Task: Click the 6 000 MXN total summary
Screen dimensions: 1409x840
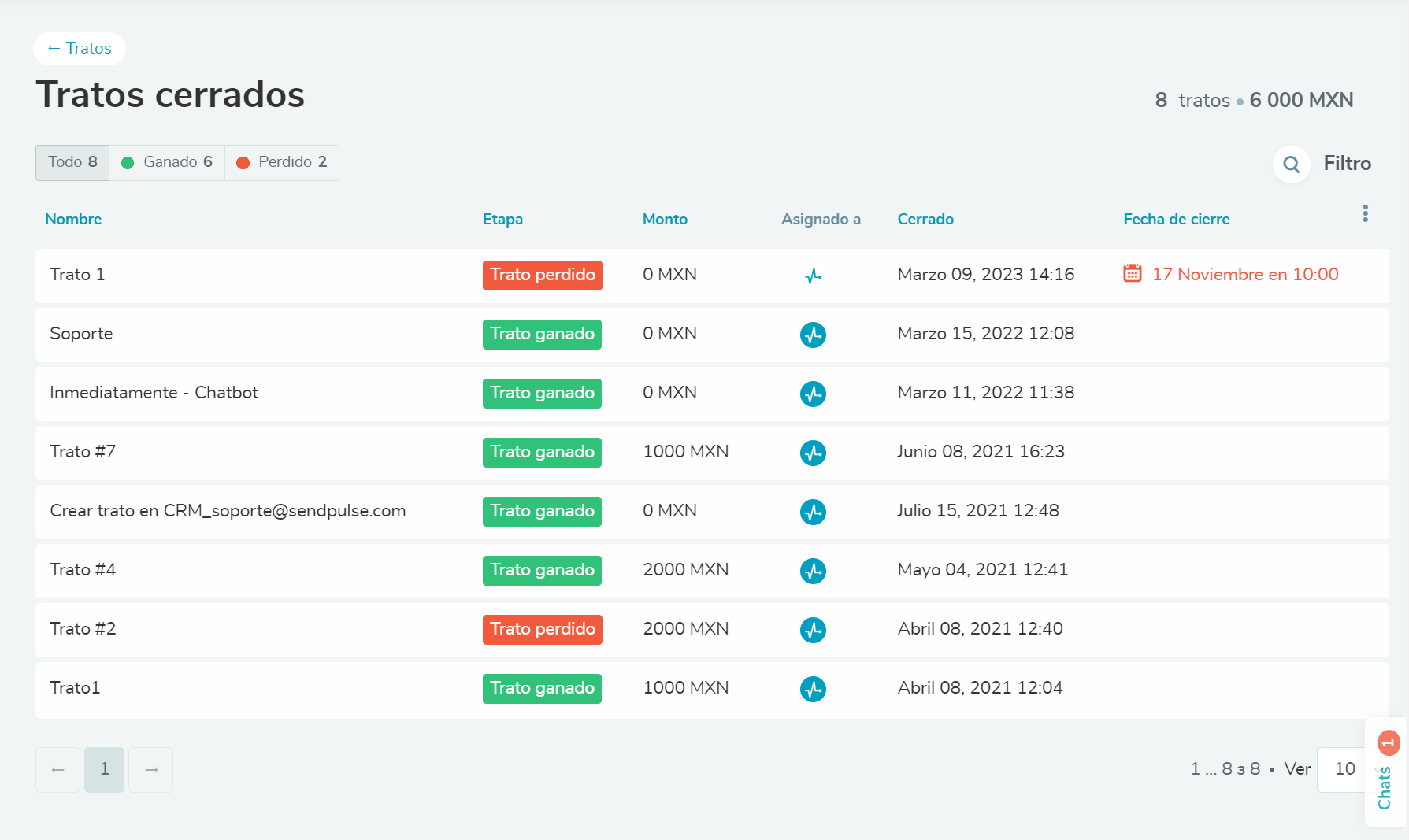Action: coord(1301,100)
